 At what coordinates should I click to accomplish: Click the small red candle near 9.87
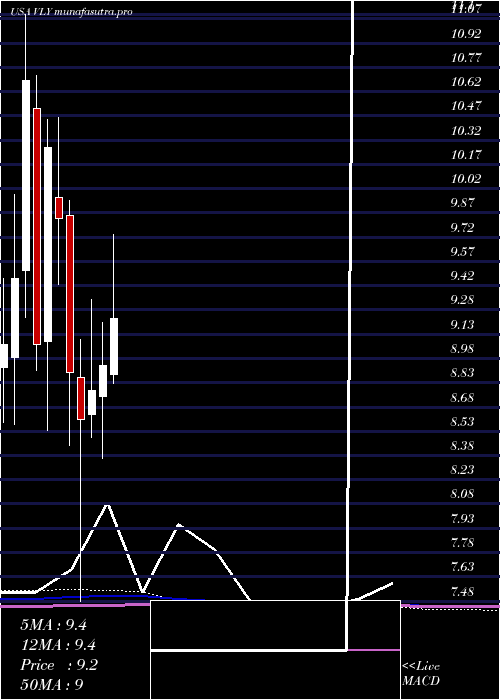point(59,208)
